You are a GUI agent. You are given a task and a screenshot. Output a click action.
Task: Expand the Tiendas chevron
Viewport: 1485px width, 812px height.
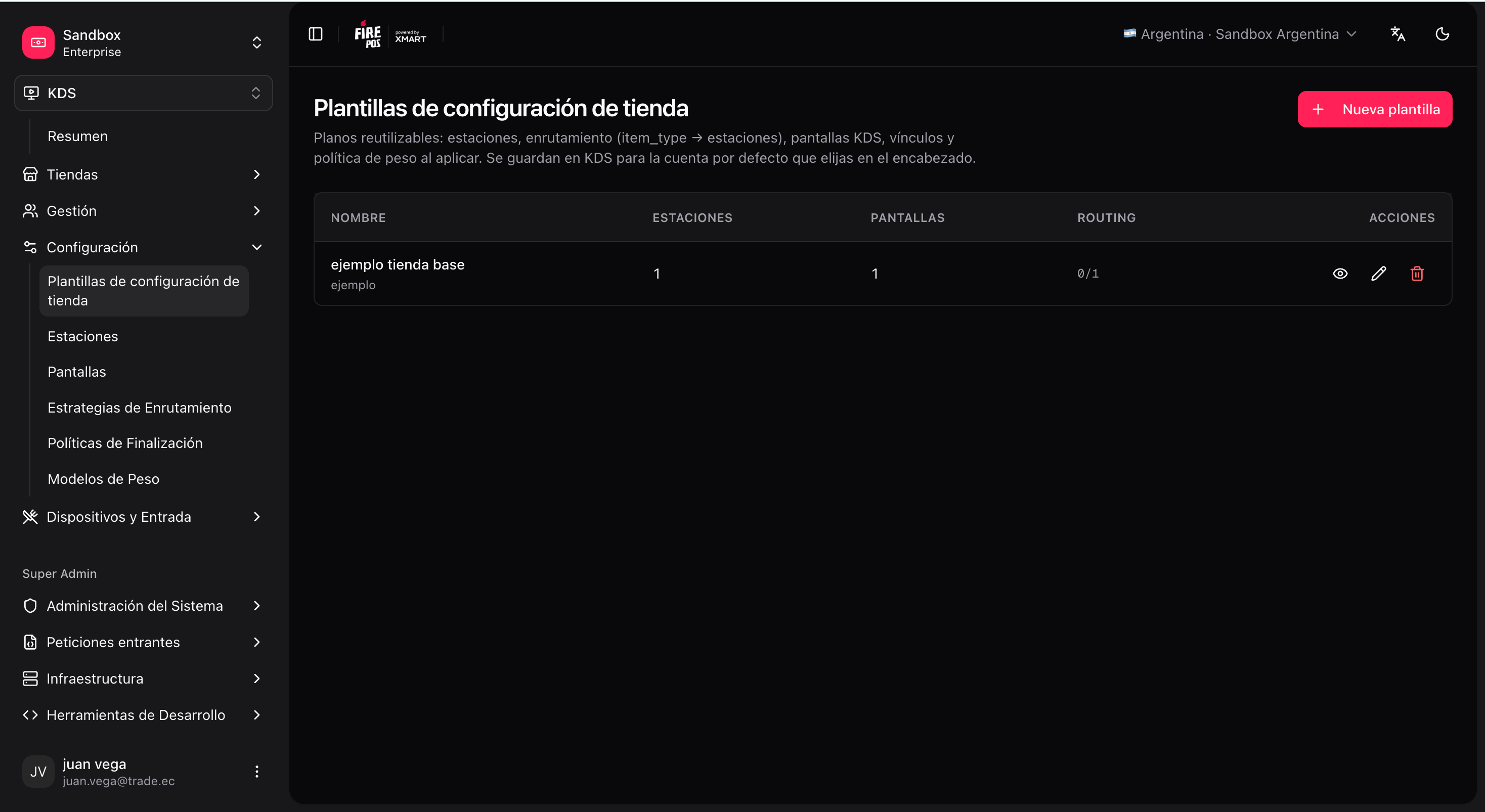pos(256,174)
